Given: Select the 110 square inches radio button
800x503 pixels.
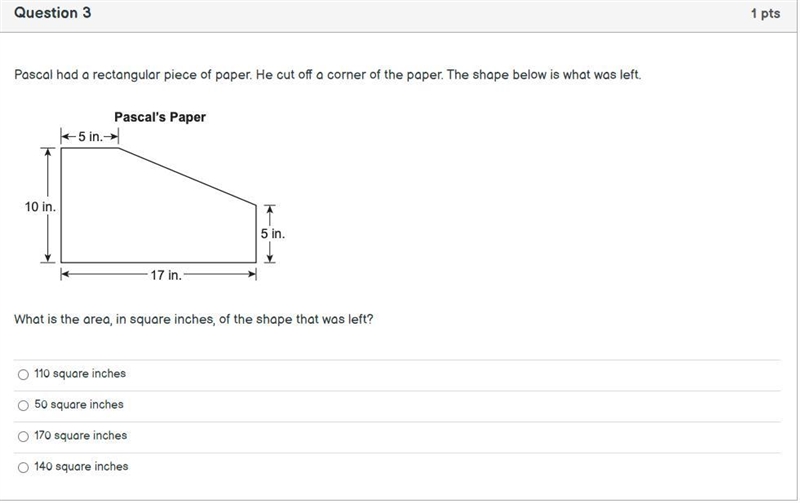Looking at the screenshot, I should point(23,374).
